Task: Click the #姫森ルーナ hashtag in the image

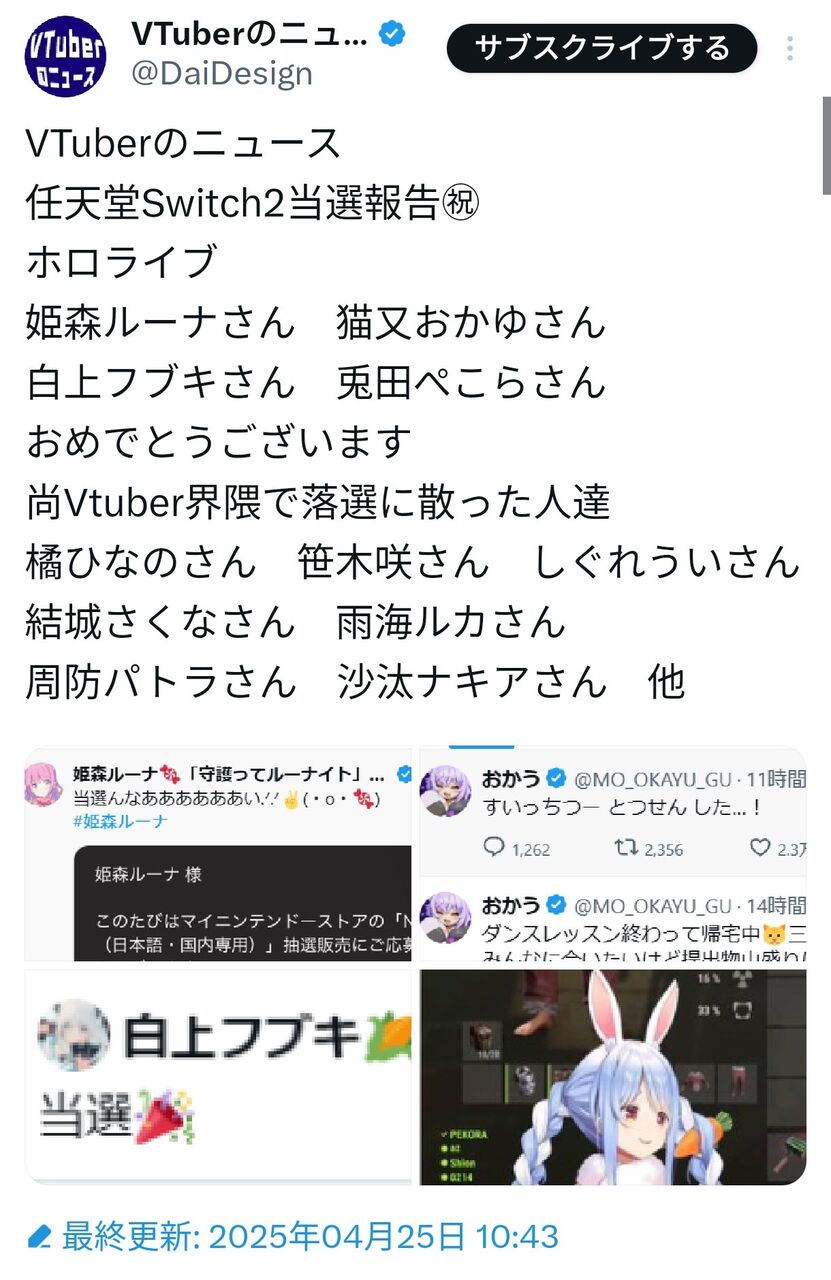Action: click(120, 821)
